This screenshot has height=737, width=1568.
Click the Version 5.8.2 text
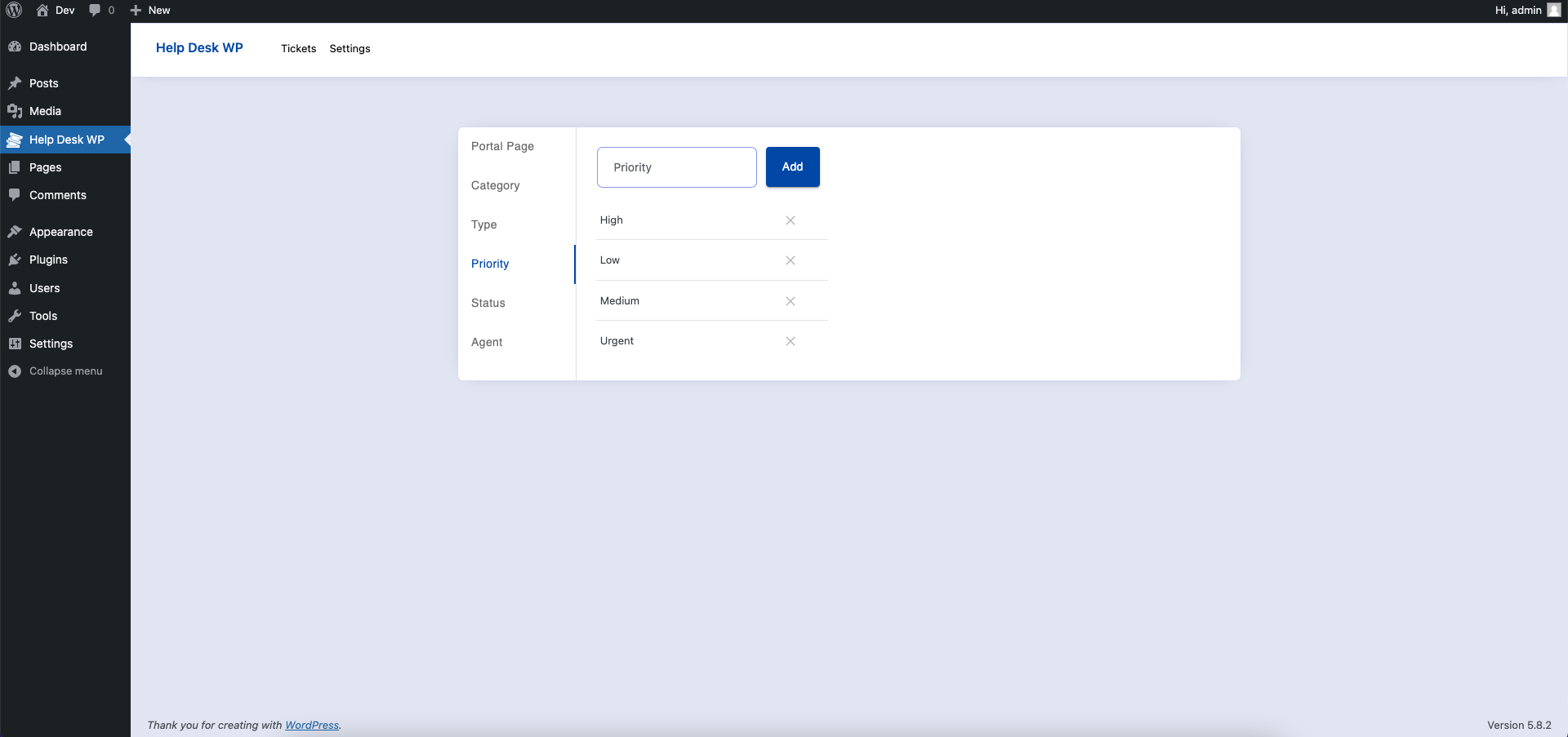pyautogui.click(x=1519, y=725)
